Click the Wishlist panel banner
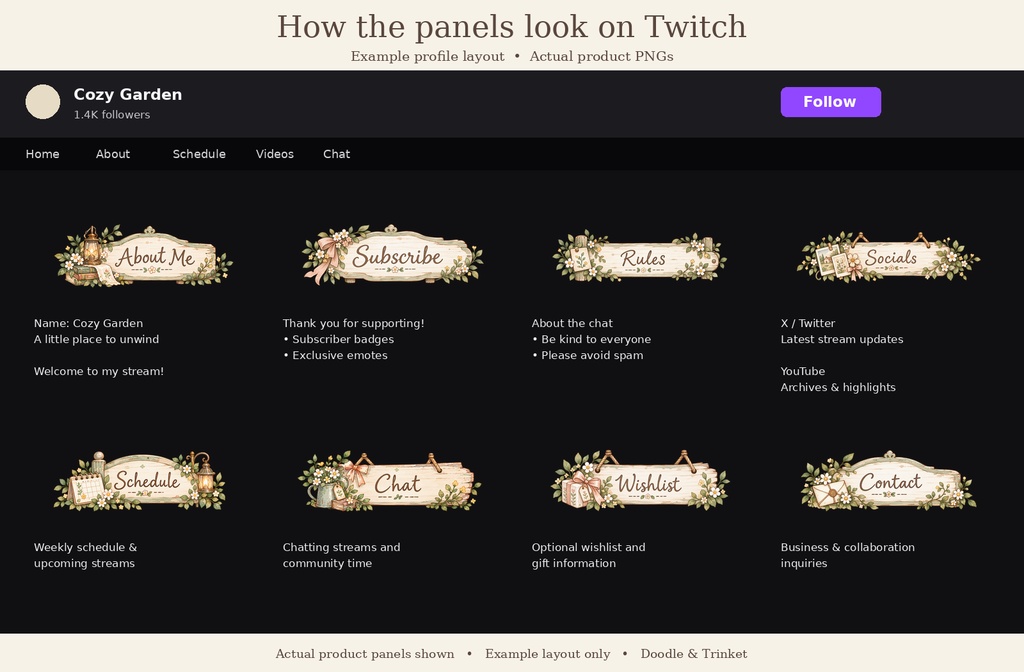The height and width of the screenshot is (672, 1024). [x=640, y=480]
